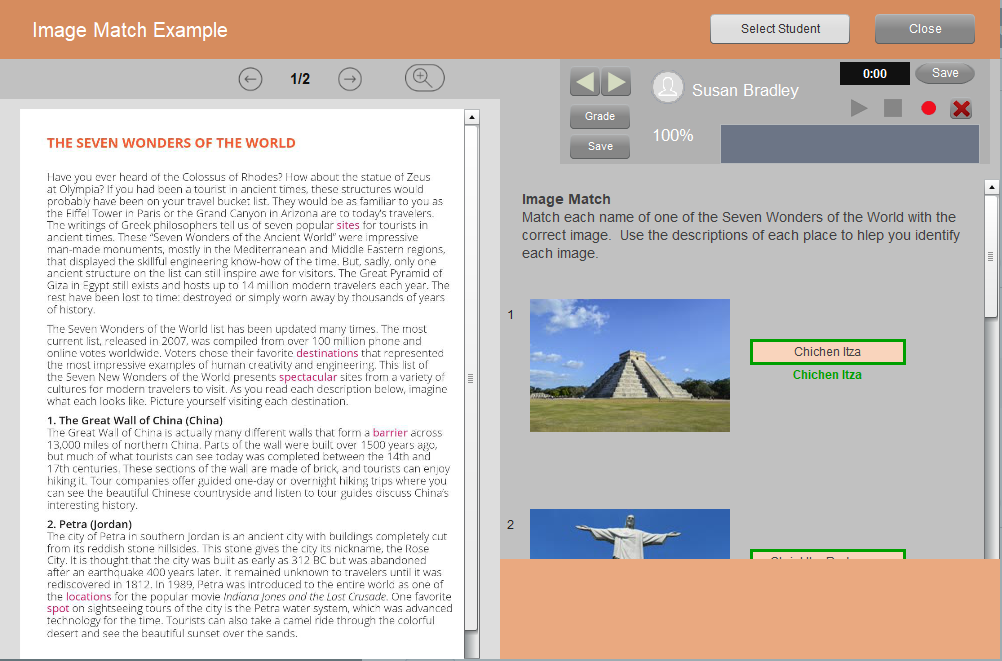The image size is (1002, 661).
Task: Click the Christ the Redeemer statue image
Action: click(x=629, y=534)
